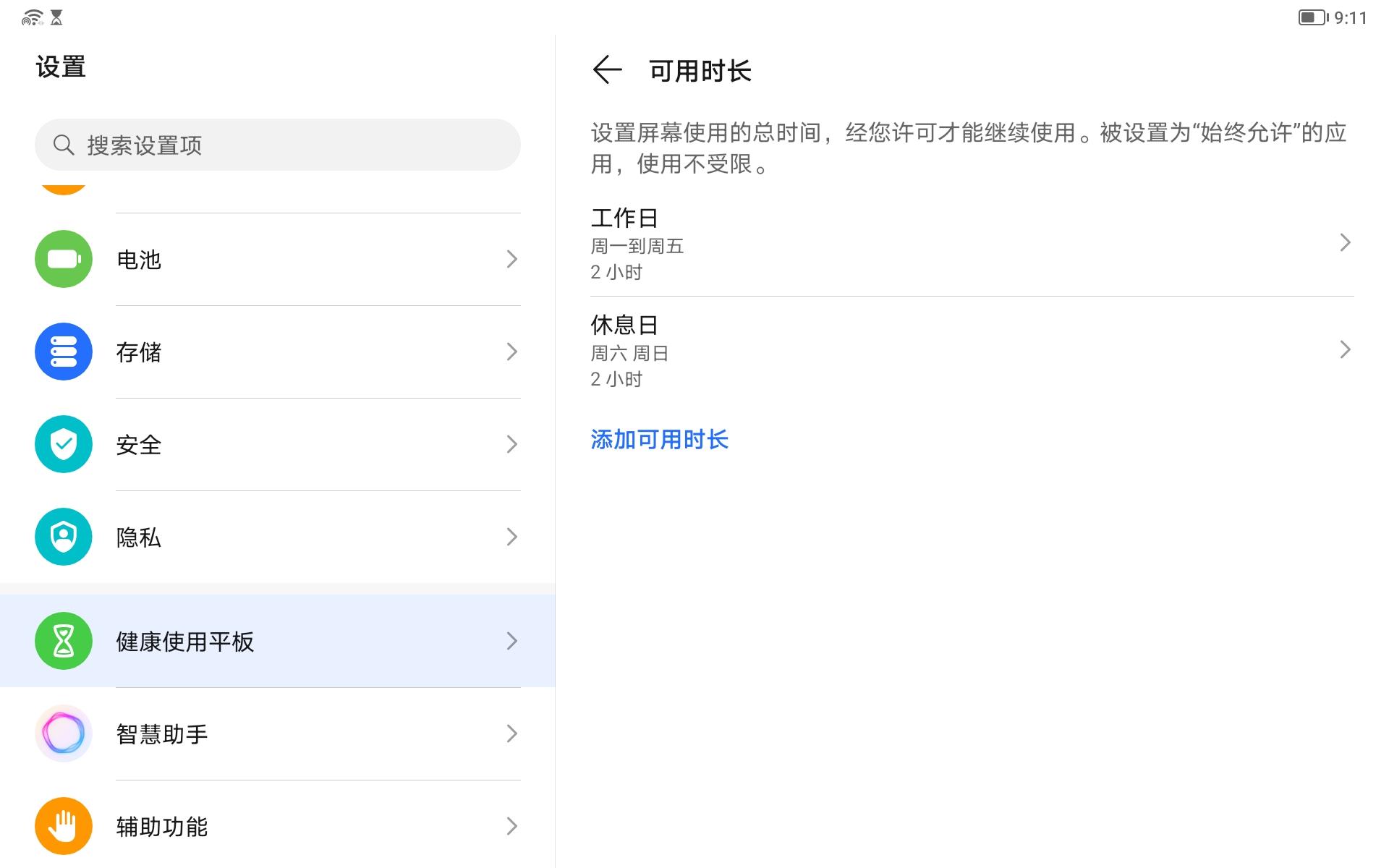The width and height of the screenshot is (1389, 868).
Task: Open the 电池 (Battery) settings icon
Action: pyautogui.click(x=63, y=259)
